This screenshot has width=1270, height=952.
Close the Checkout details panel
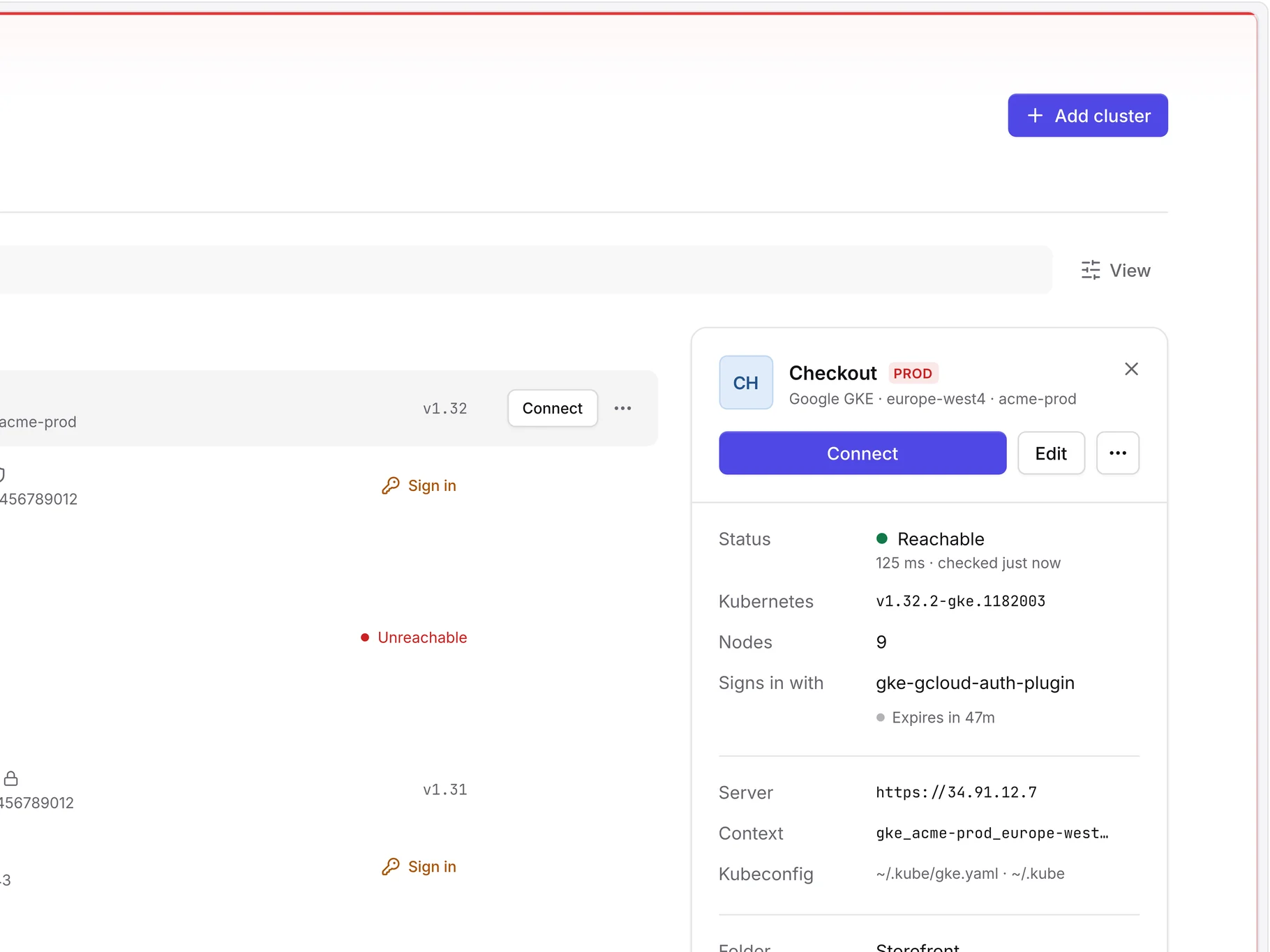coord(1131,369)
